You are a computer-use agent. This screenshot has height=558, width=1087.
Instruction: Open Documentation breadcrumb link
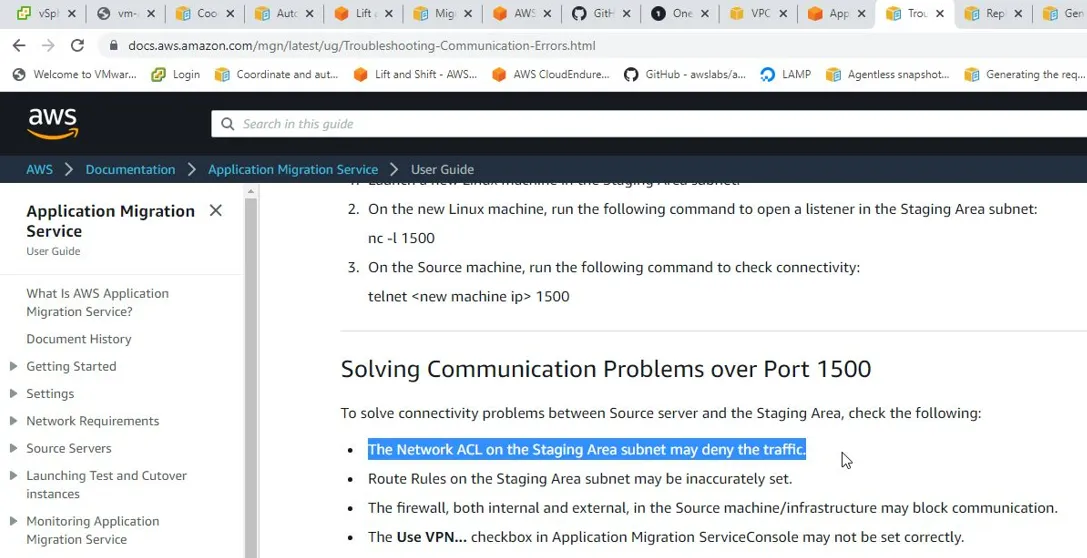130,169
